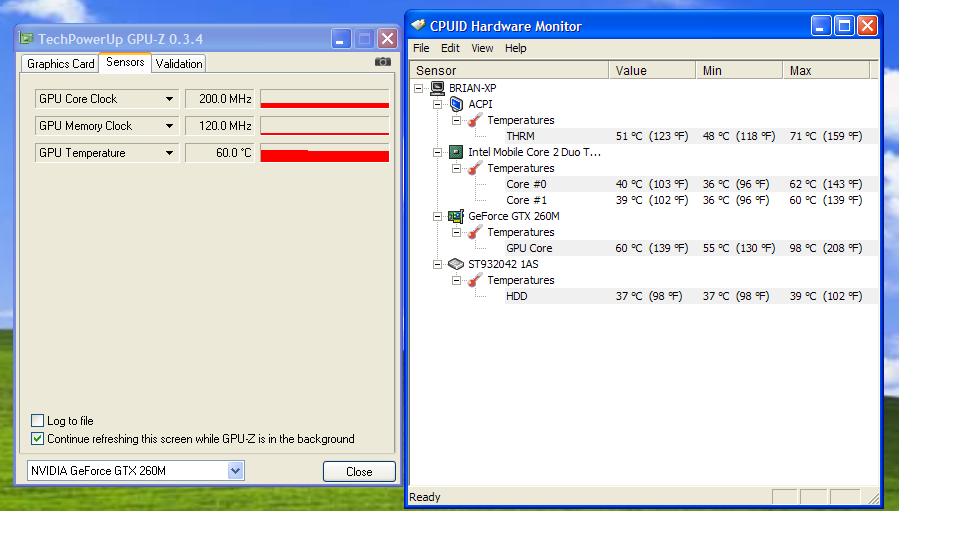960x540 pixels.
Task: Open the NVIDIA GeForce GTX 260M selector
Action: click(x=236, y=471)
